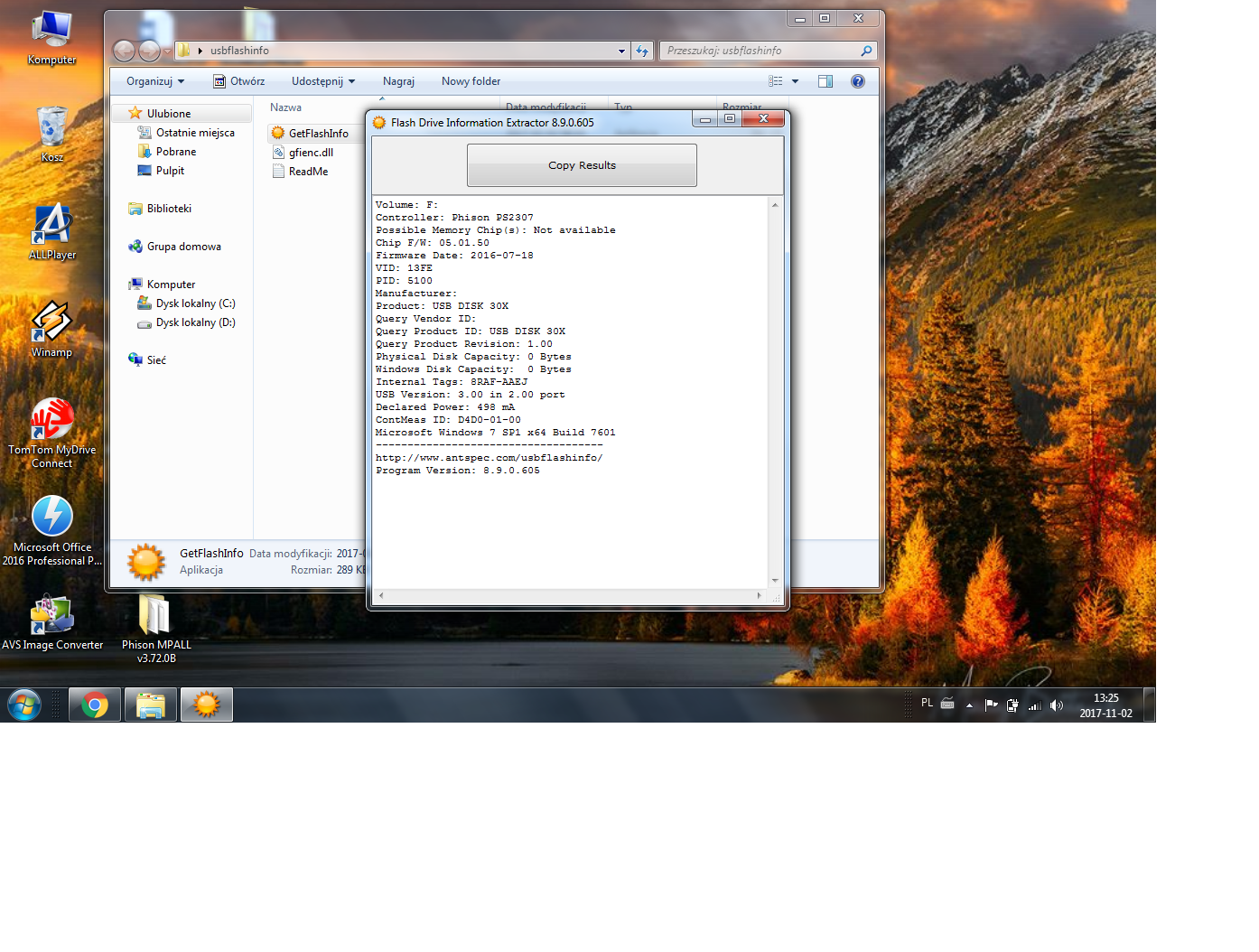Select TomTom MyDrive Connect desktop icon
The width and height of the screenshot is (1259, 952).
coord(51,434)
